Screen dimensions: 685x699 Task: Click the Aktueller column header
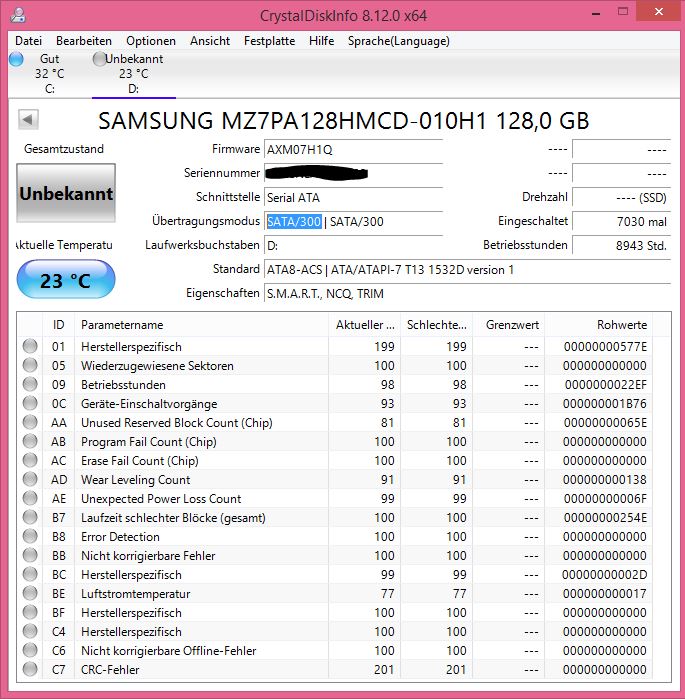[365, 325]
